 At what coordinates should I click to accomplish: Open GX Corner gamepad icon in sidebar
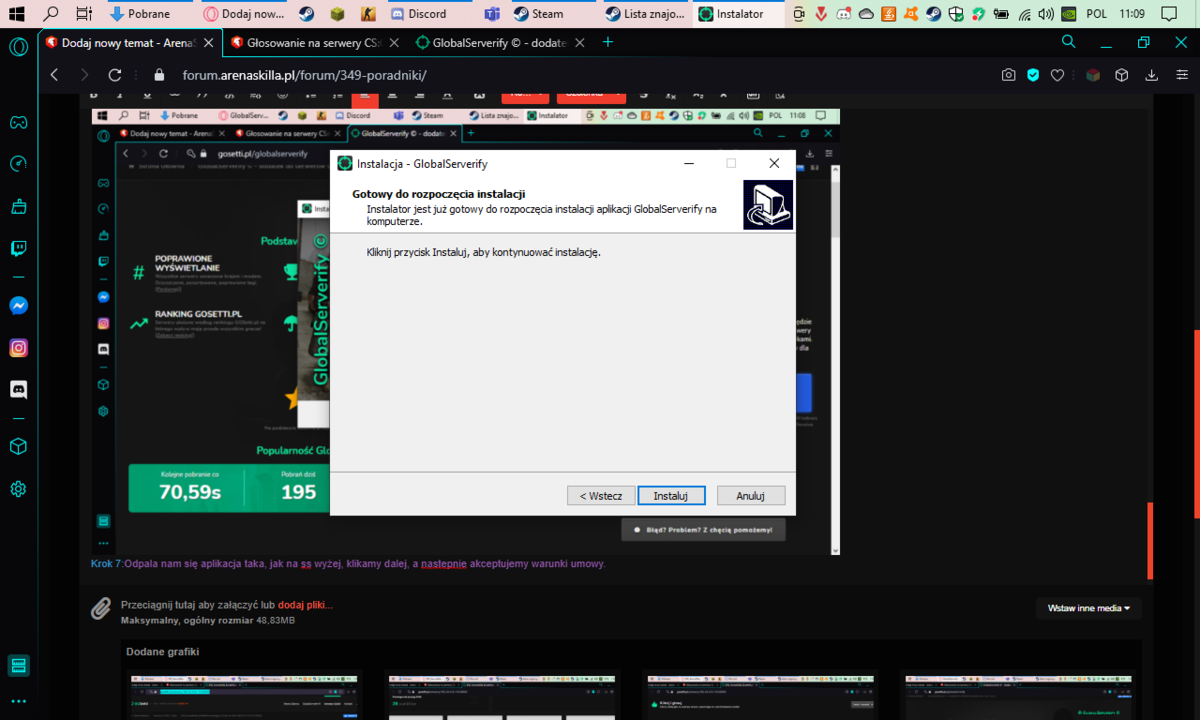point(18,122)
